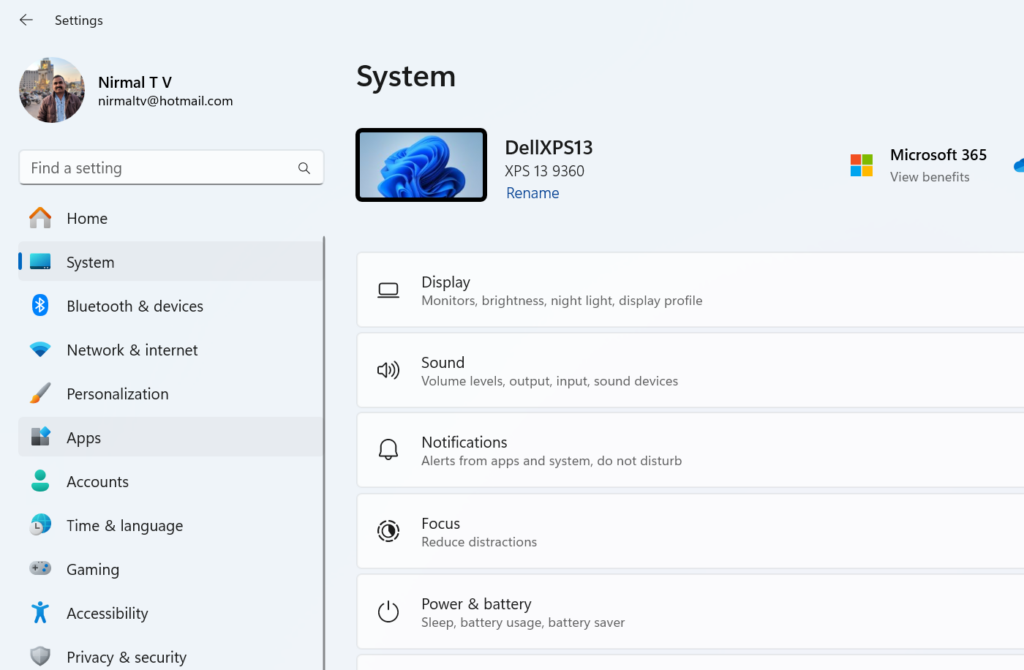This screenshot has width=1024, height=670.
Task: Click the Notifications bell icon
Action: point(388,449)
